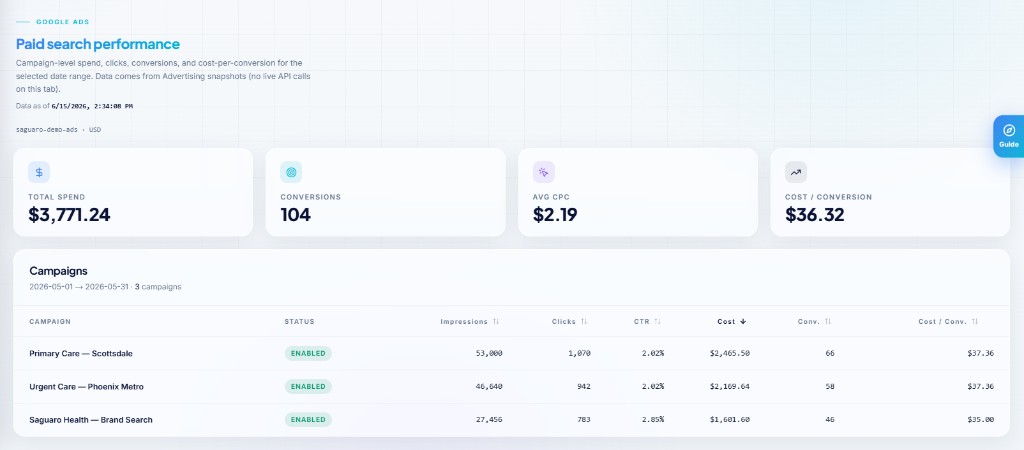Sort the table by Conv. column
1024x450 pixels.
coord(814,321)
